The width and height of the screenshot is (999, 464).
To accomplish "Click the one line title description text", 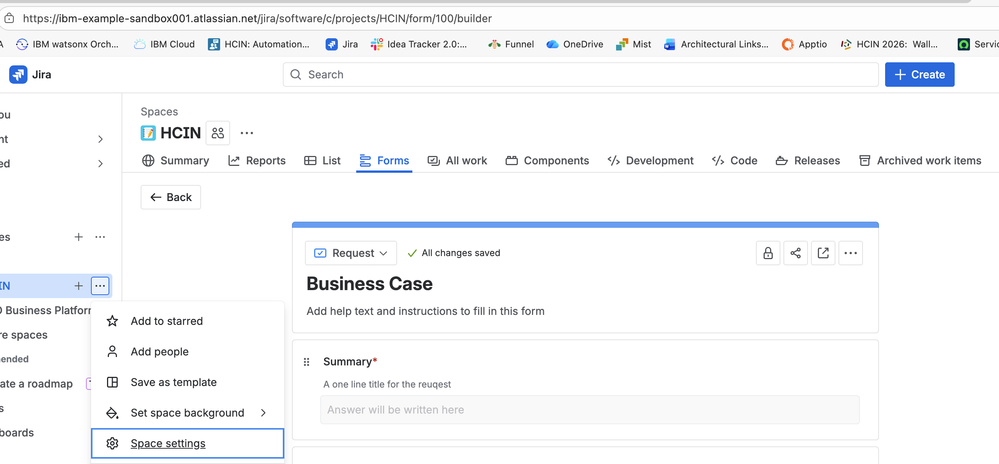I will click(387, 384).
